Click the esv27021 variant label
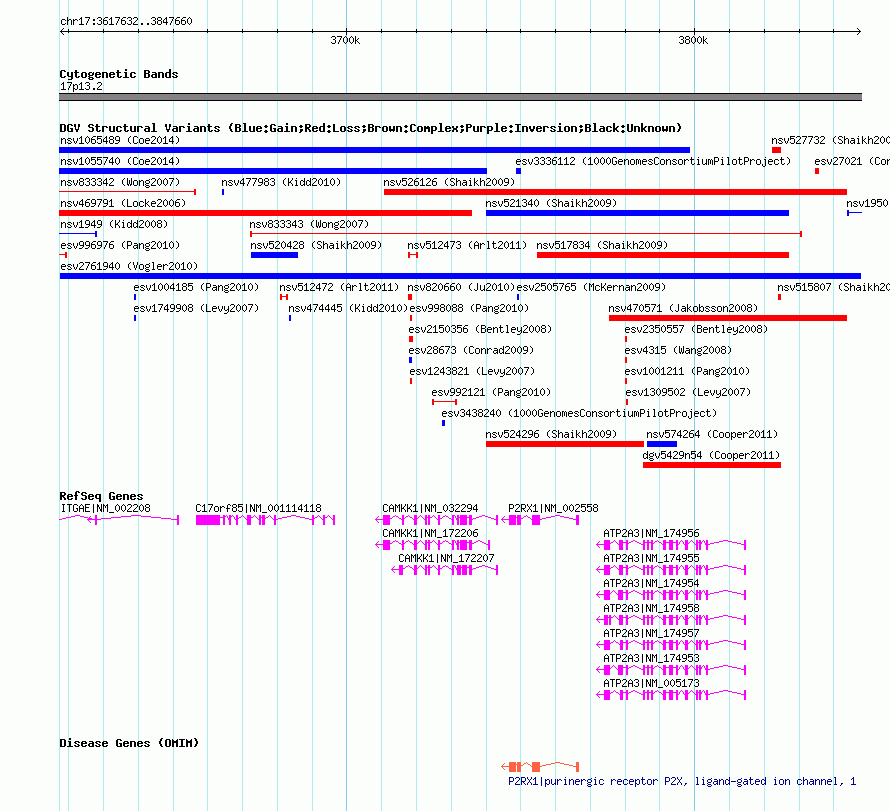The width and height of the screenshot is (890, 811). [851, 161]
